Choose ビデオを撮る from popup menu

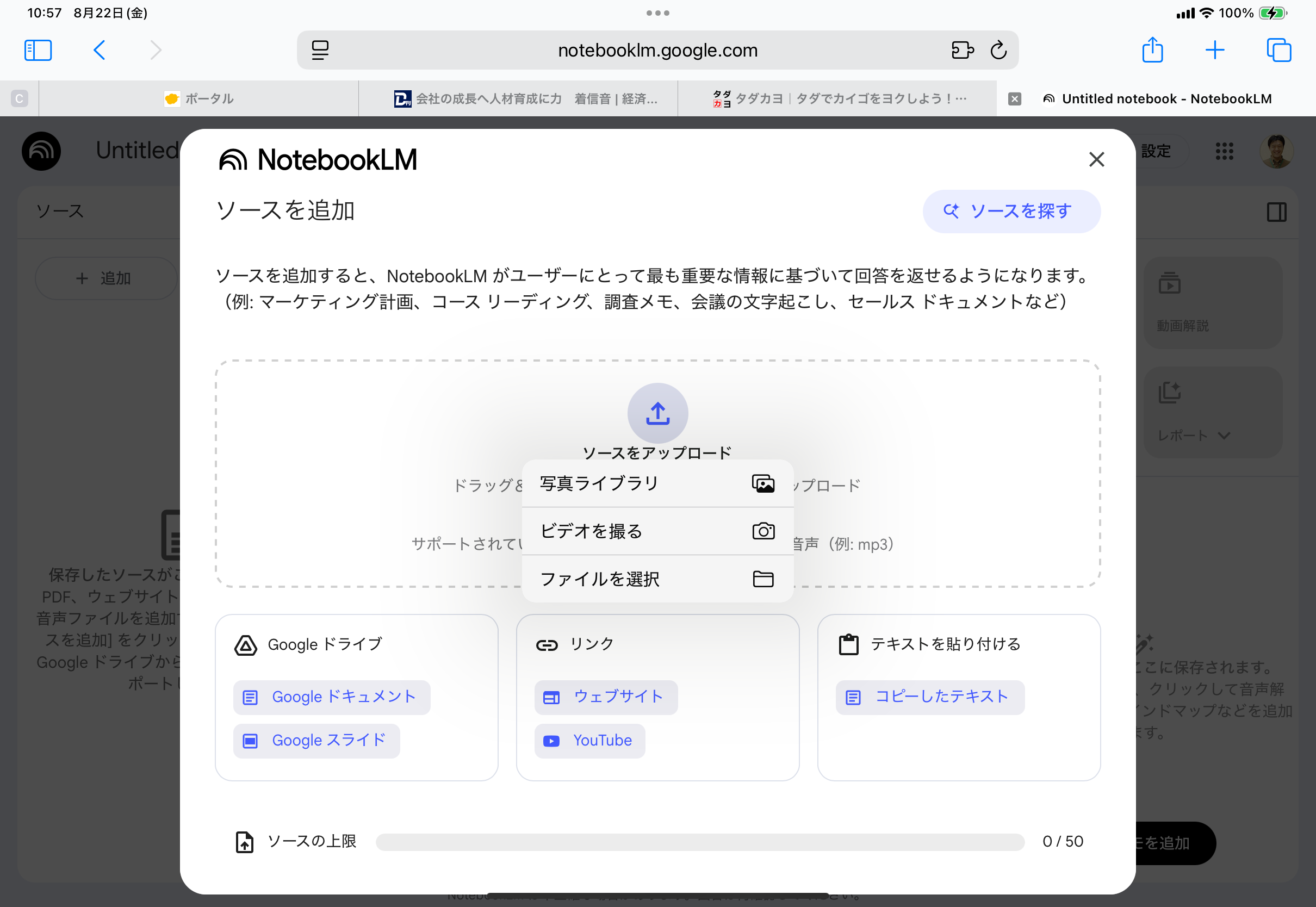click(657, 531)
